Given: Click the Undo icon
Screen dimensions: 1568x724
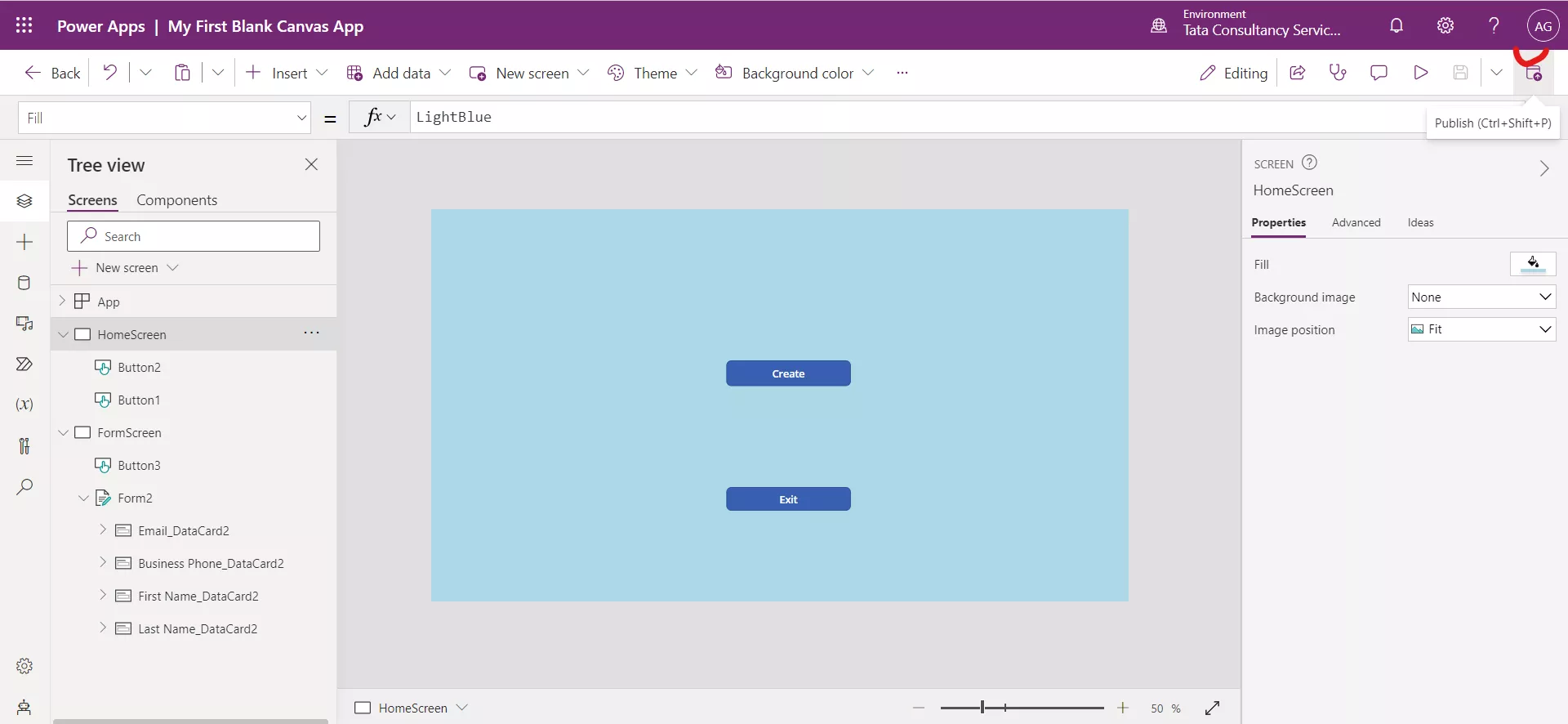Looking at the screenshot, I should [x=109, y=73].
